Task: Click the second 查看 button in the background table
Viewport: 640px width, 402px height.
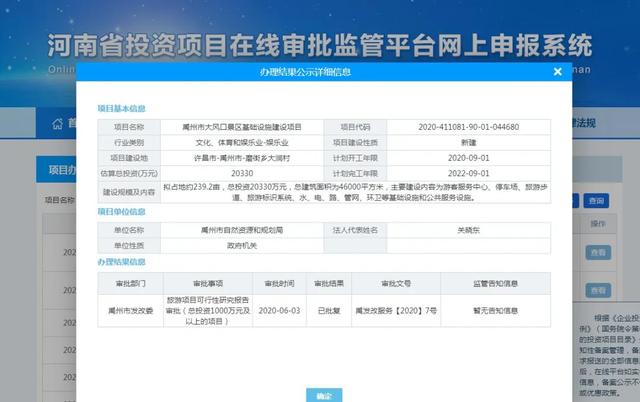Action: point(598,290)
